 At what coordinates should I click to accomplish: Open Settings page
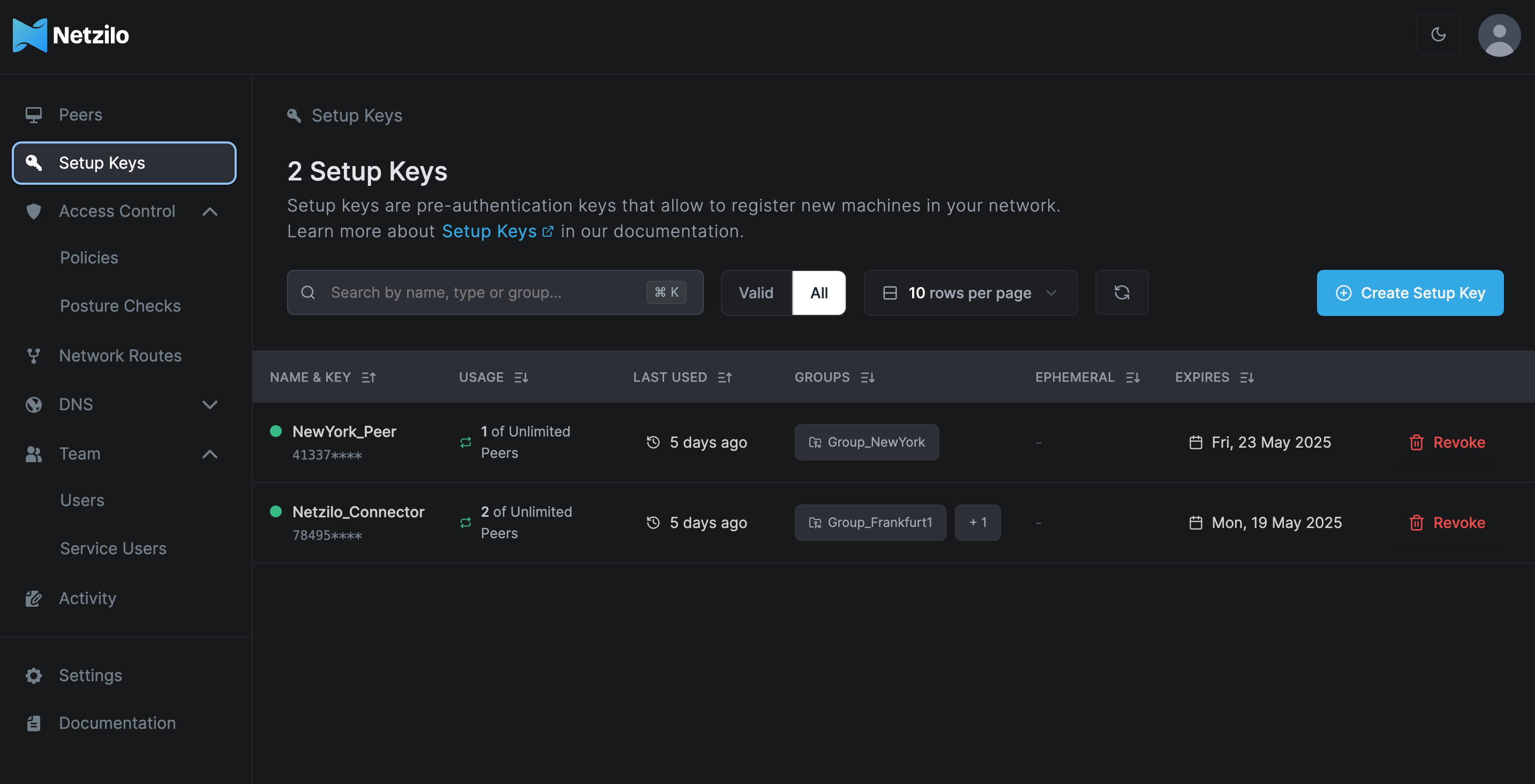coord(91,676)
